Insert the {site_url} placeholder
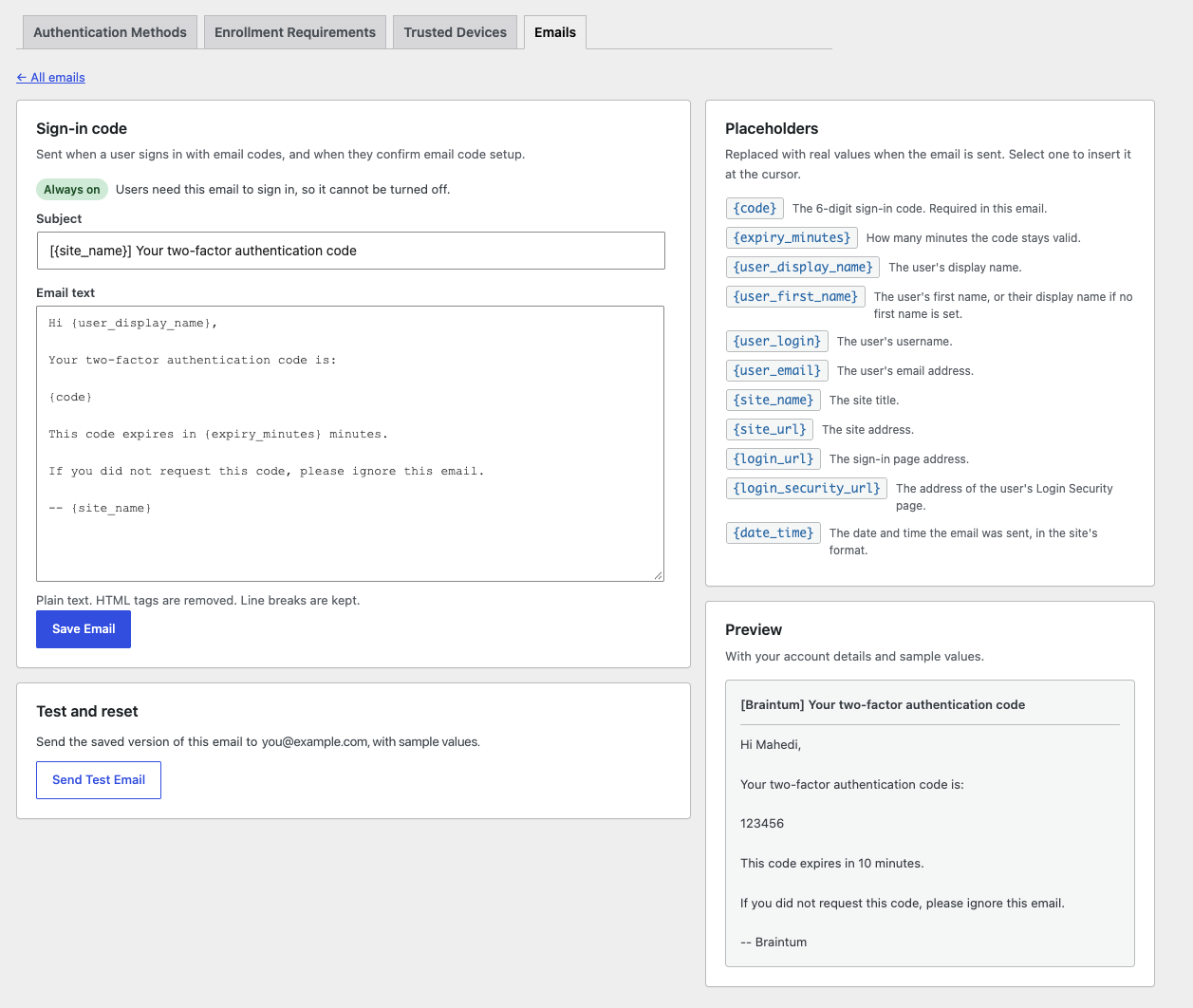 pos(770,429)
